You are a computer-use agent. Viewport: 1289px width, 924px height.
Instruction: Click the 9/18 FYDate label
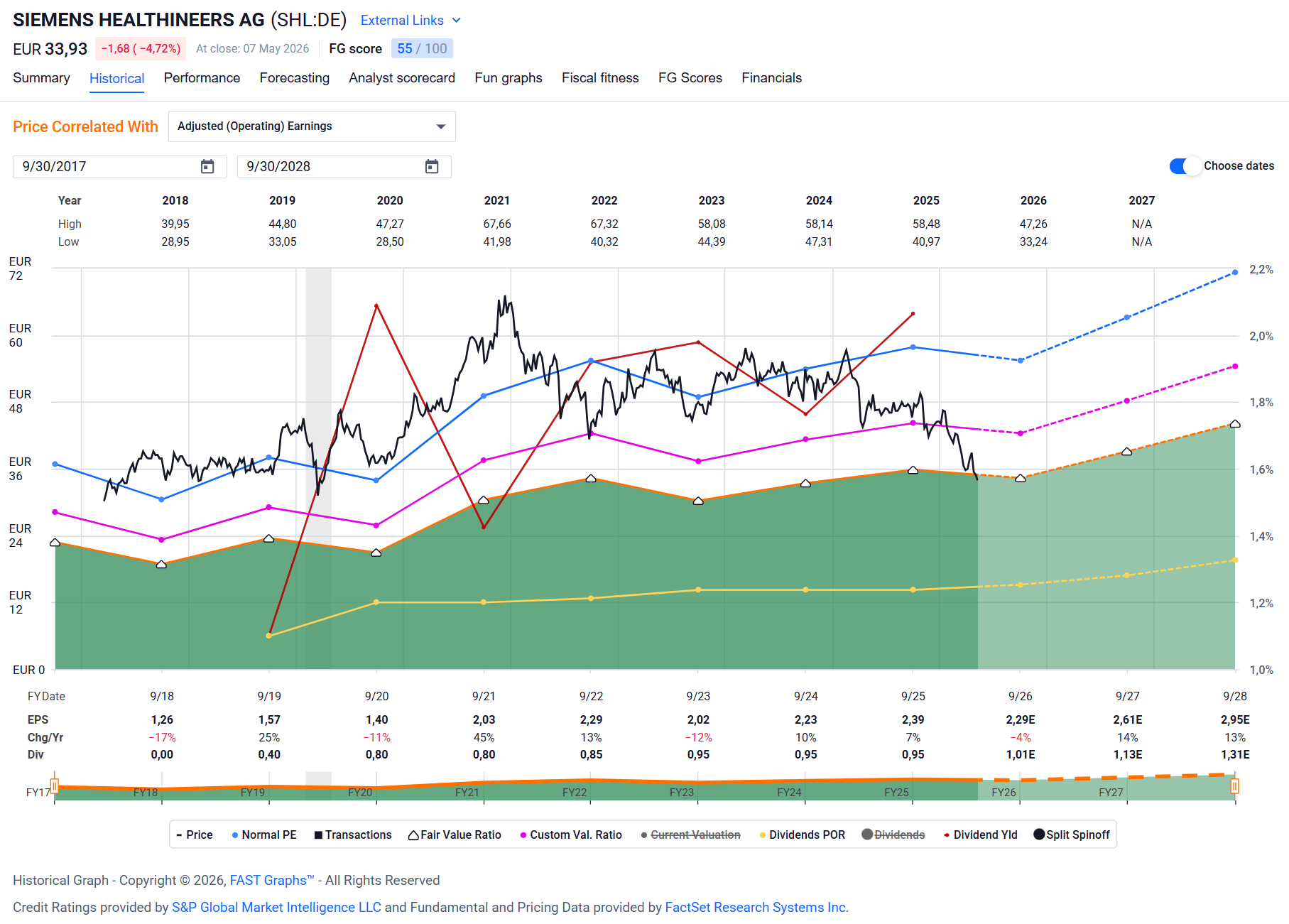coord(162,696)
